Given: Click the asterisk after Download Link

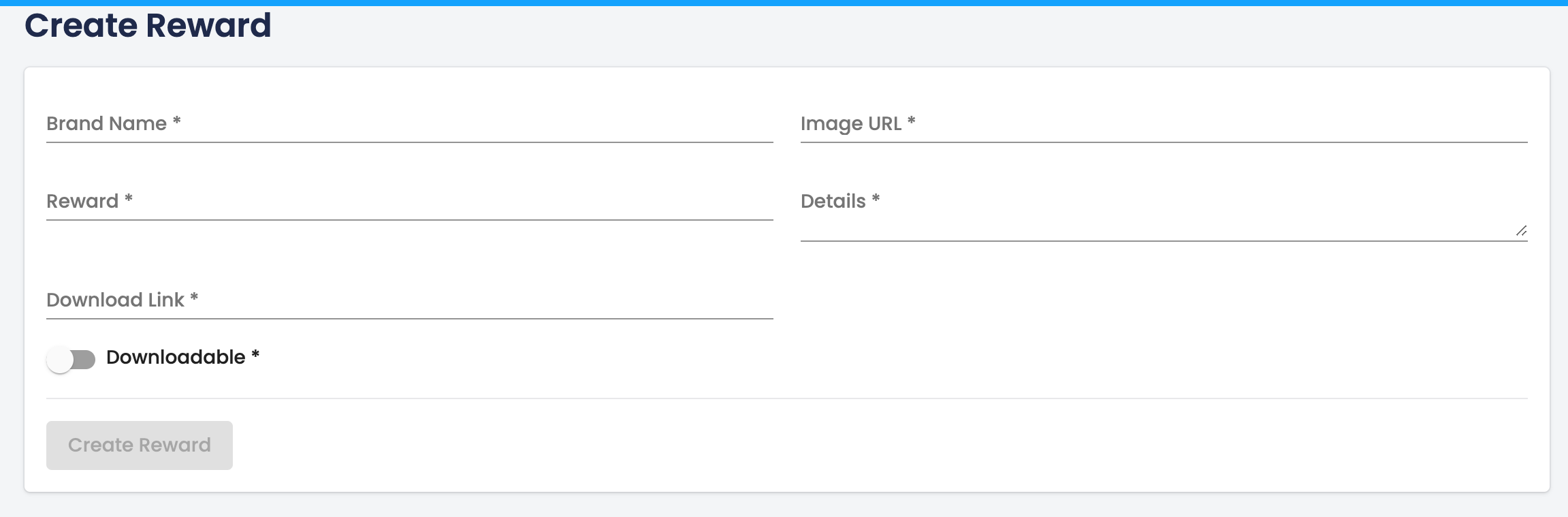Looking at the screenshot, I should (194, 298).
